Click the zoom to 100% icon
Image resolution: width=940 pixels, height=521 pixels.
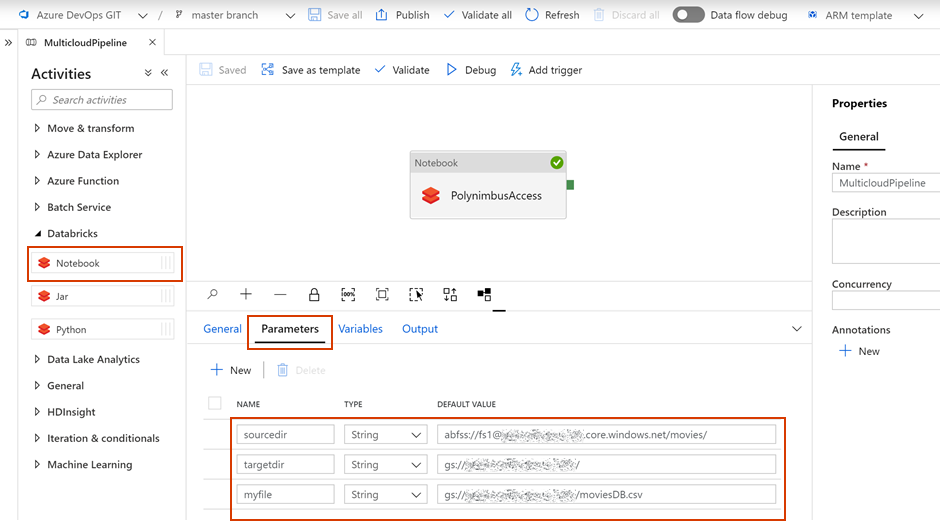[x=348, y=294]
